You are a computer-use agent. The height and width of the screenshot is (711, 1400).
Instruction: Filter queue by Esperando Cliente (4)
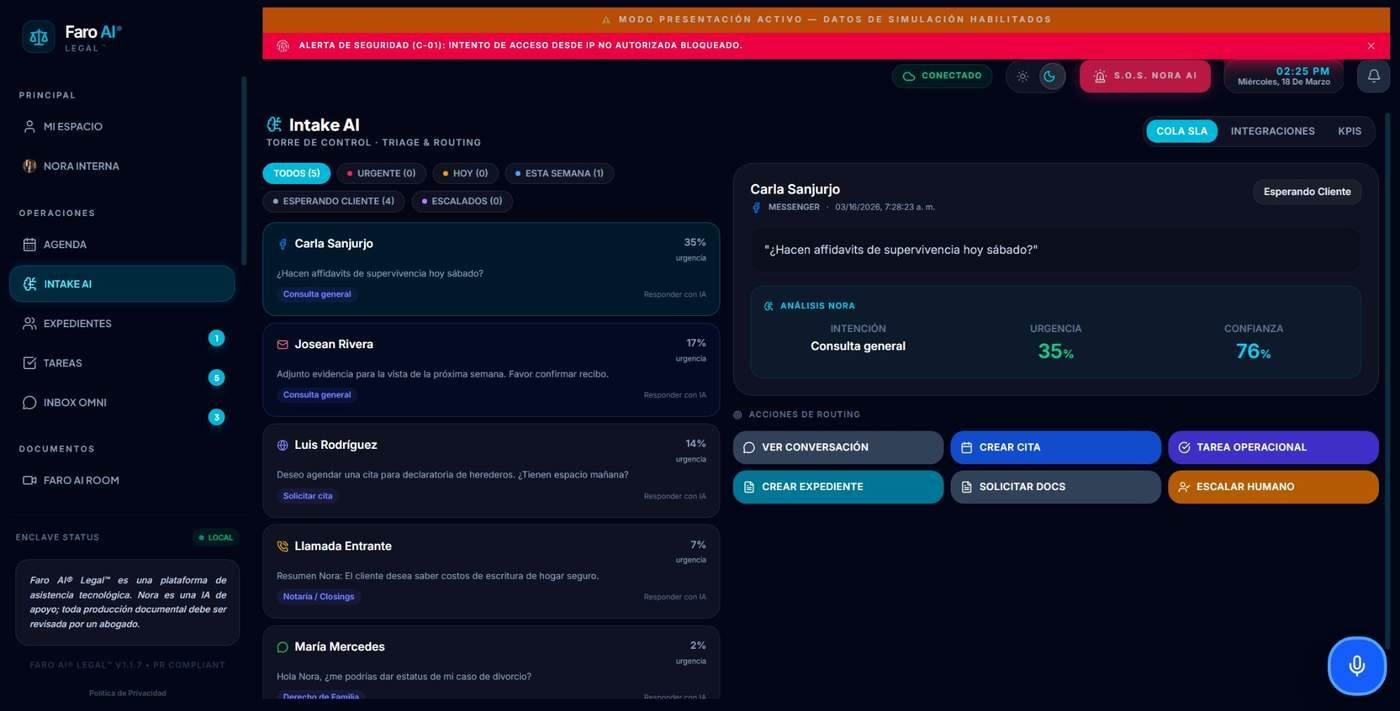pyautogui.click(x=333, y=201)
